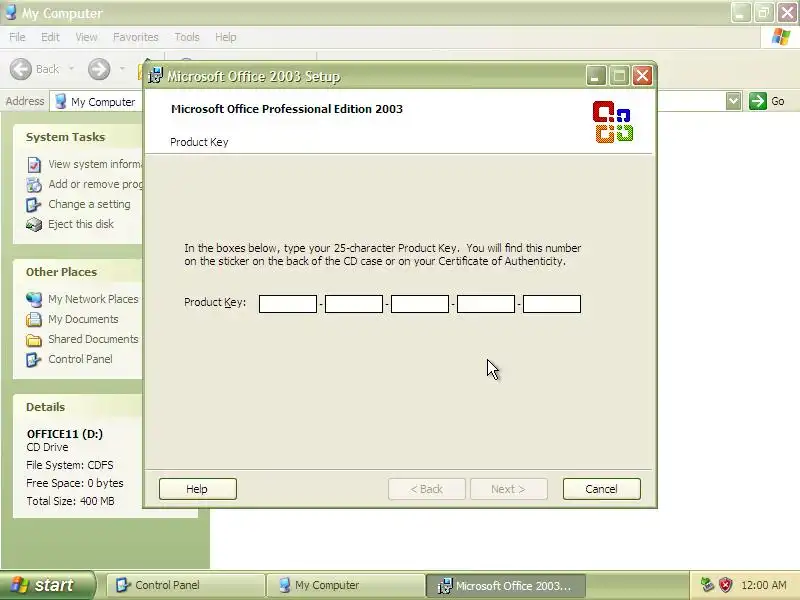This screenshot has width=800, height=600.
Task: Open View menu in My Computer
Action: (86, 37)
